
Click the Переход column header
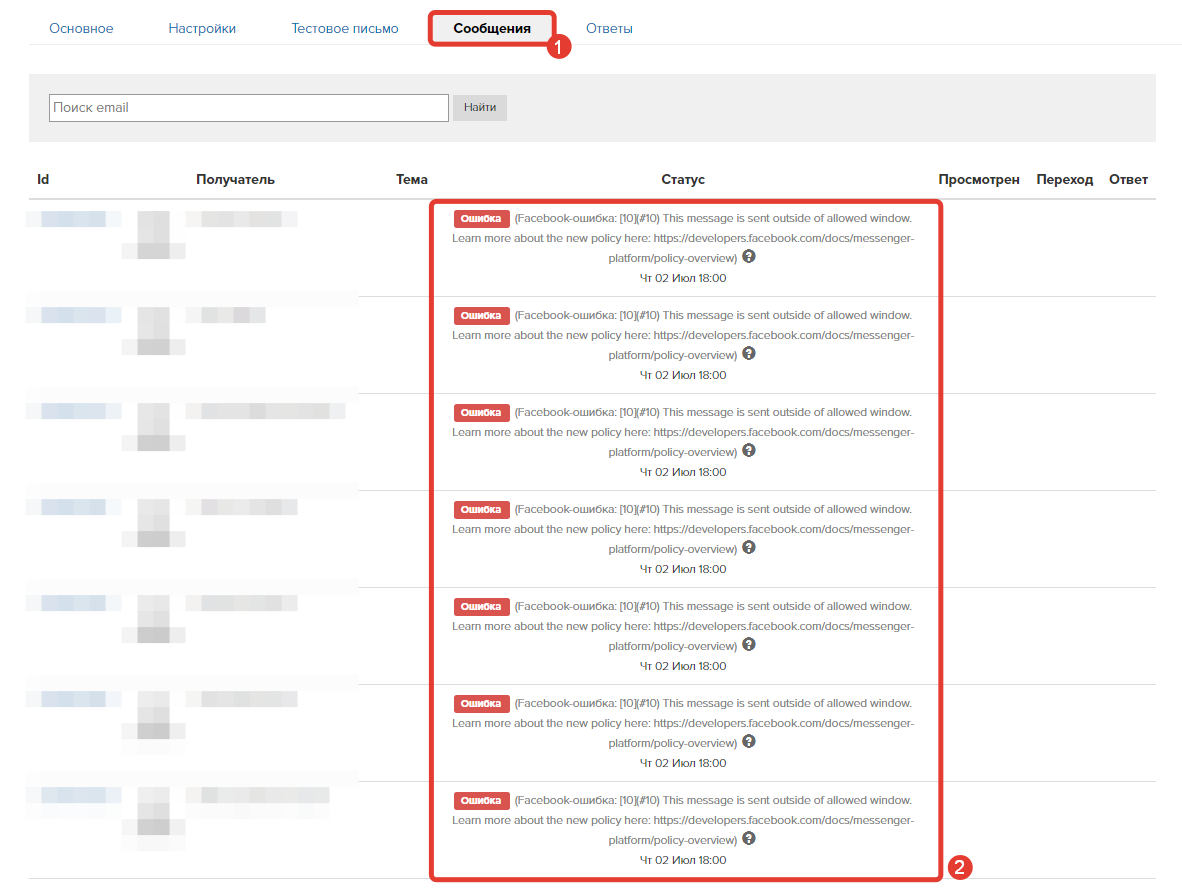tap(1064, 179)
